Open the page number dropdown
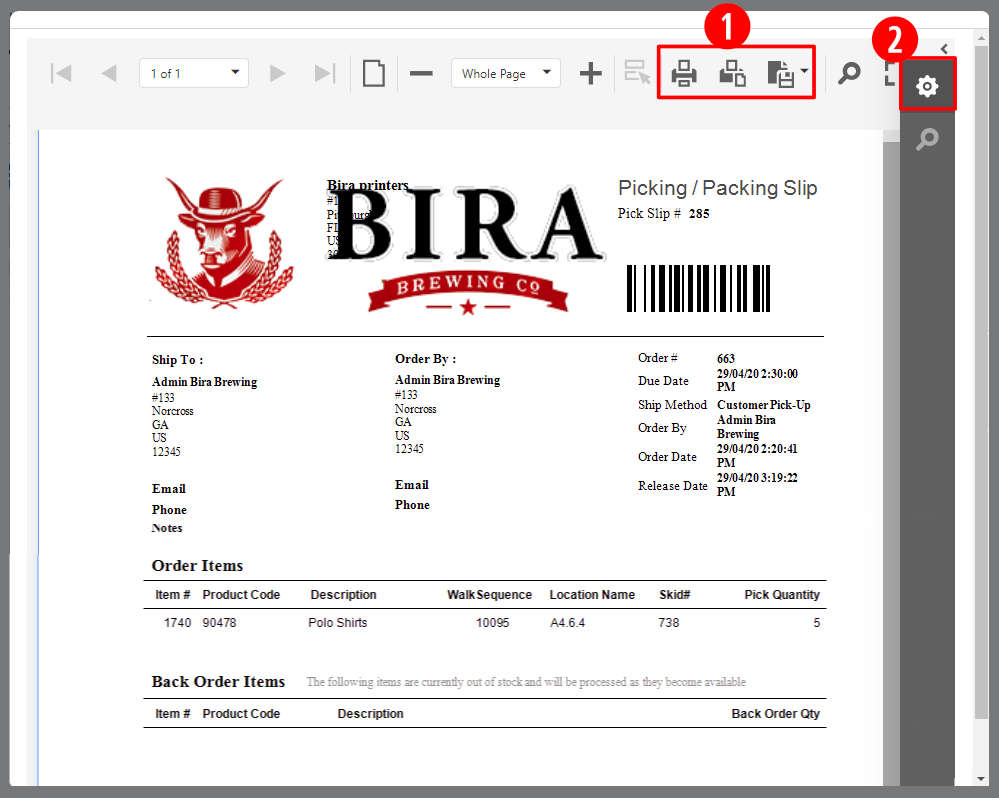The image size is (999, 798). pyautogui.click(x=235, y=73)
